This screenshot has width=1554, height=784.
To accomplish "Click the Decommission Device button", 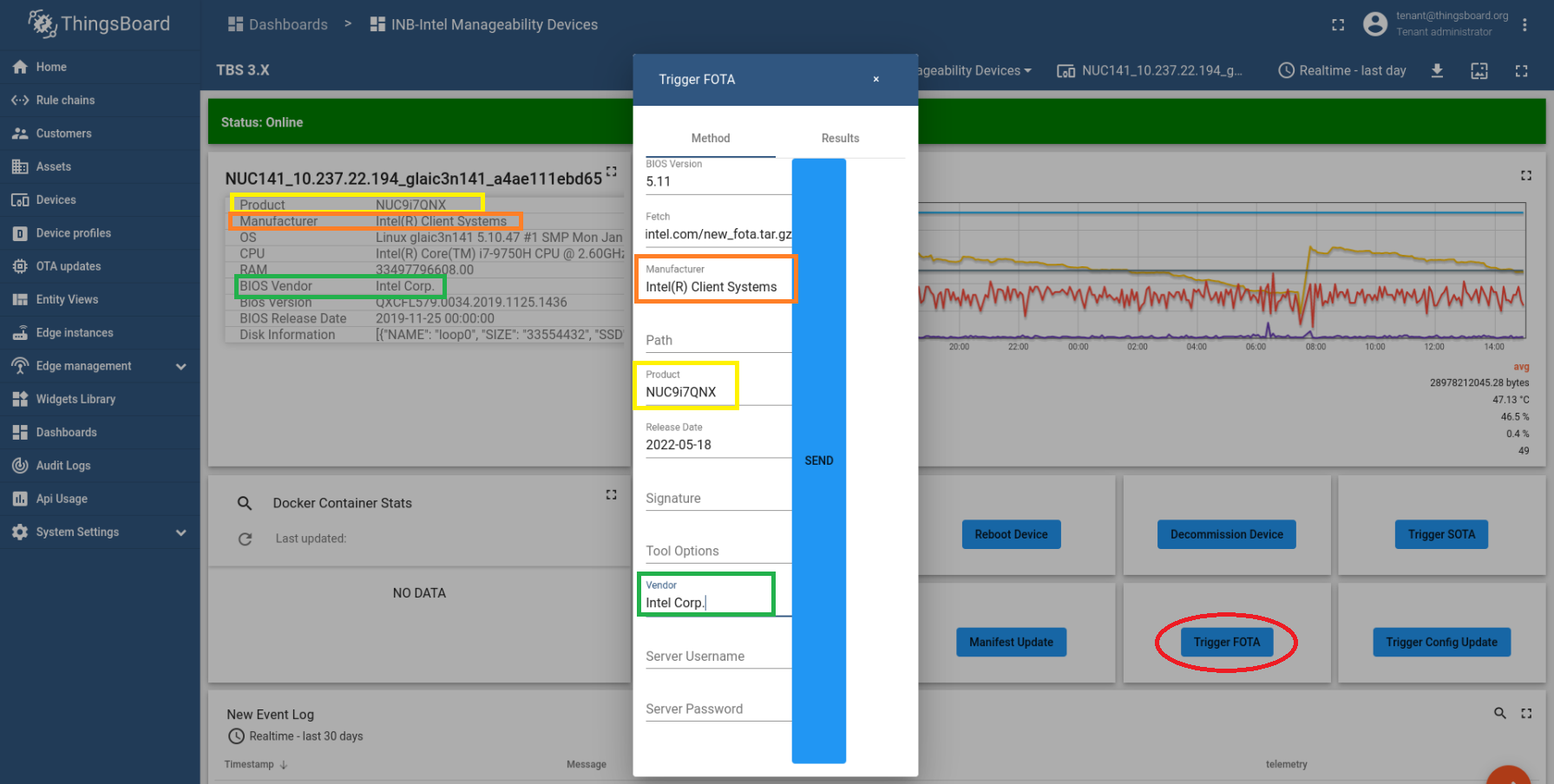I will (1226, 534).
